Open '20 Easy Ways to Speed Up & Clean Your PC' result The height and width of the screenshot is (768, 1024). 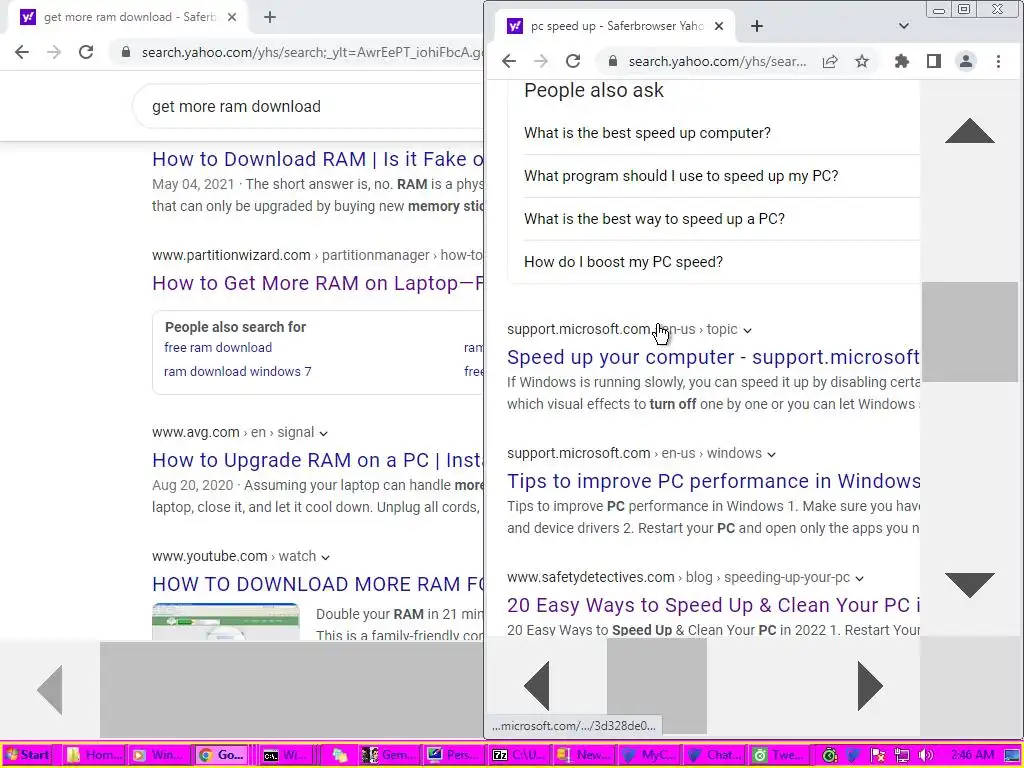tap(713, 605)
